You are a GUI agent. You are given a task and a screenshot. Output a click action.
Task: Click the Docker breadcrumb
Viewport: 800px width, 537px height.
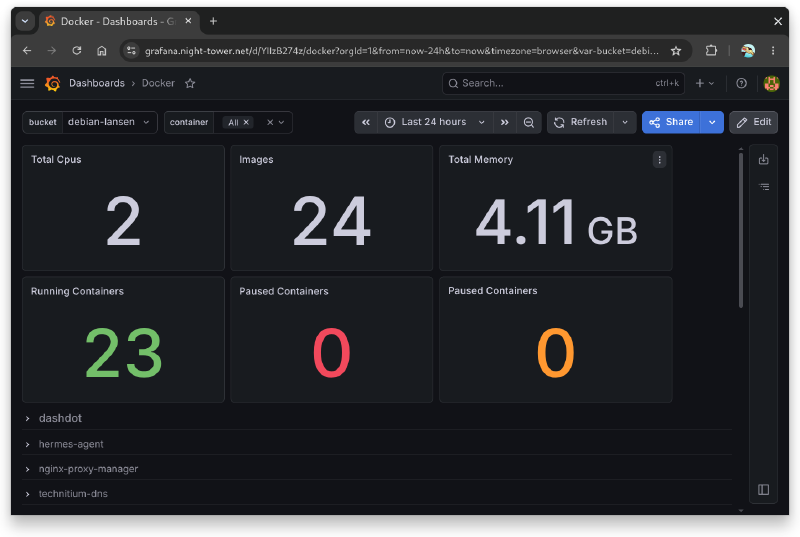coord(158,83)
